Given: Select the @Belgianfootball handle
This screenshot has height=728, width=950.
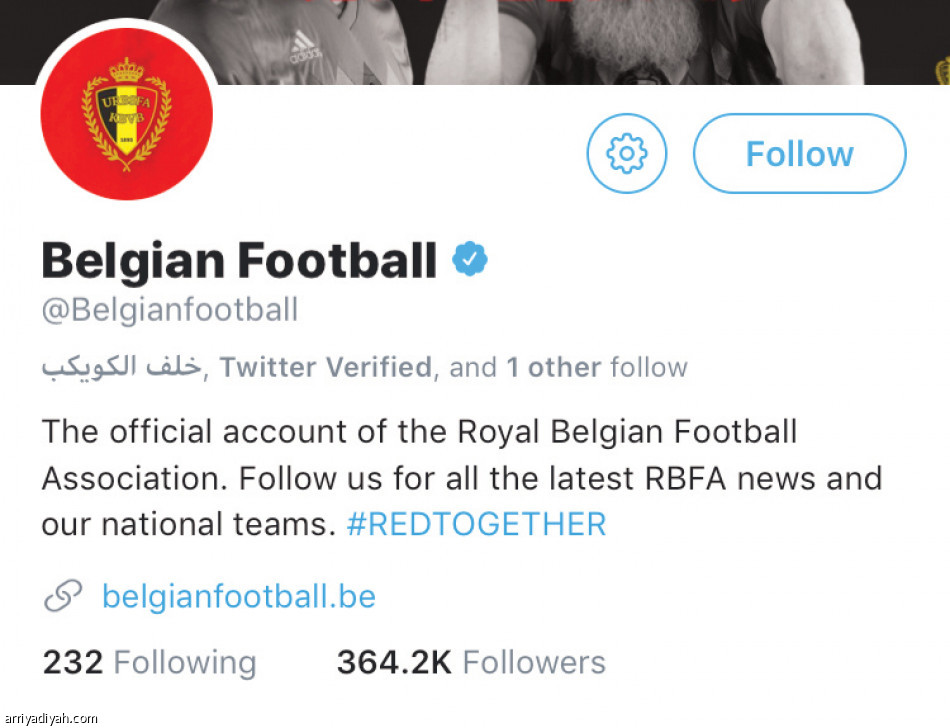Looking at the screenshot, I should pyautogui.click(x=170, y=309).
